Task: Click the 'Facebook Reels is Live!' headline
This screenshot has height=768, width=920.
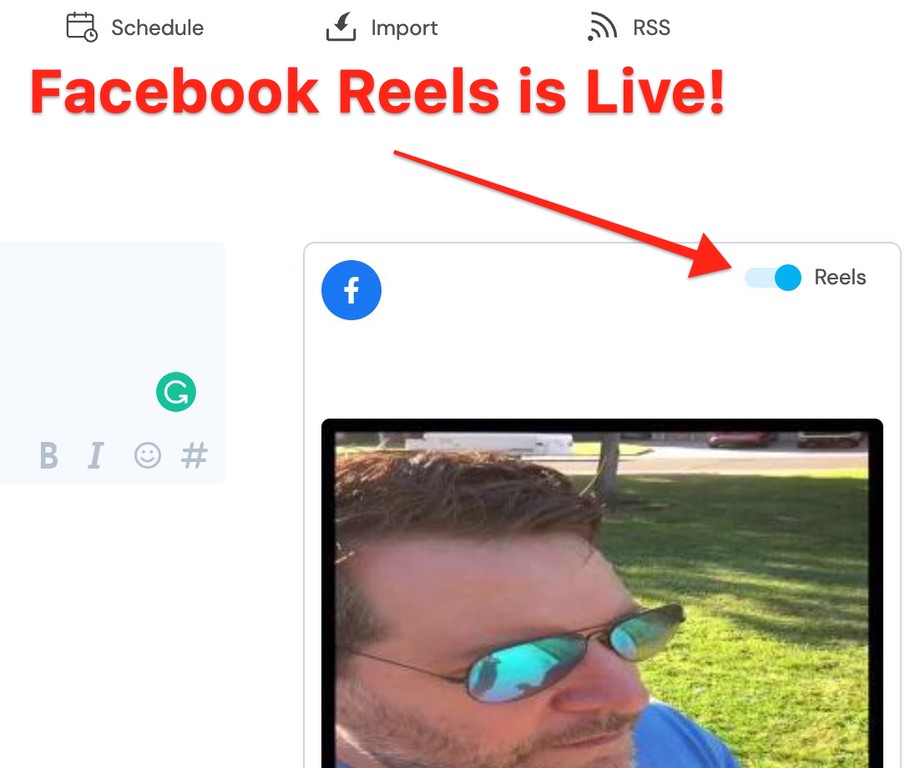Action: tap(377, 92)
